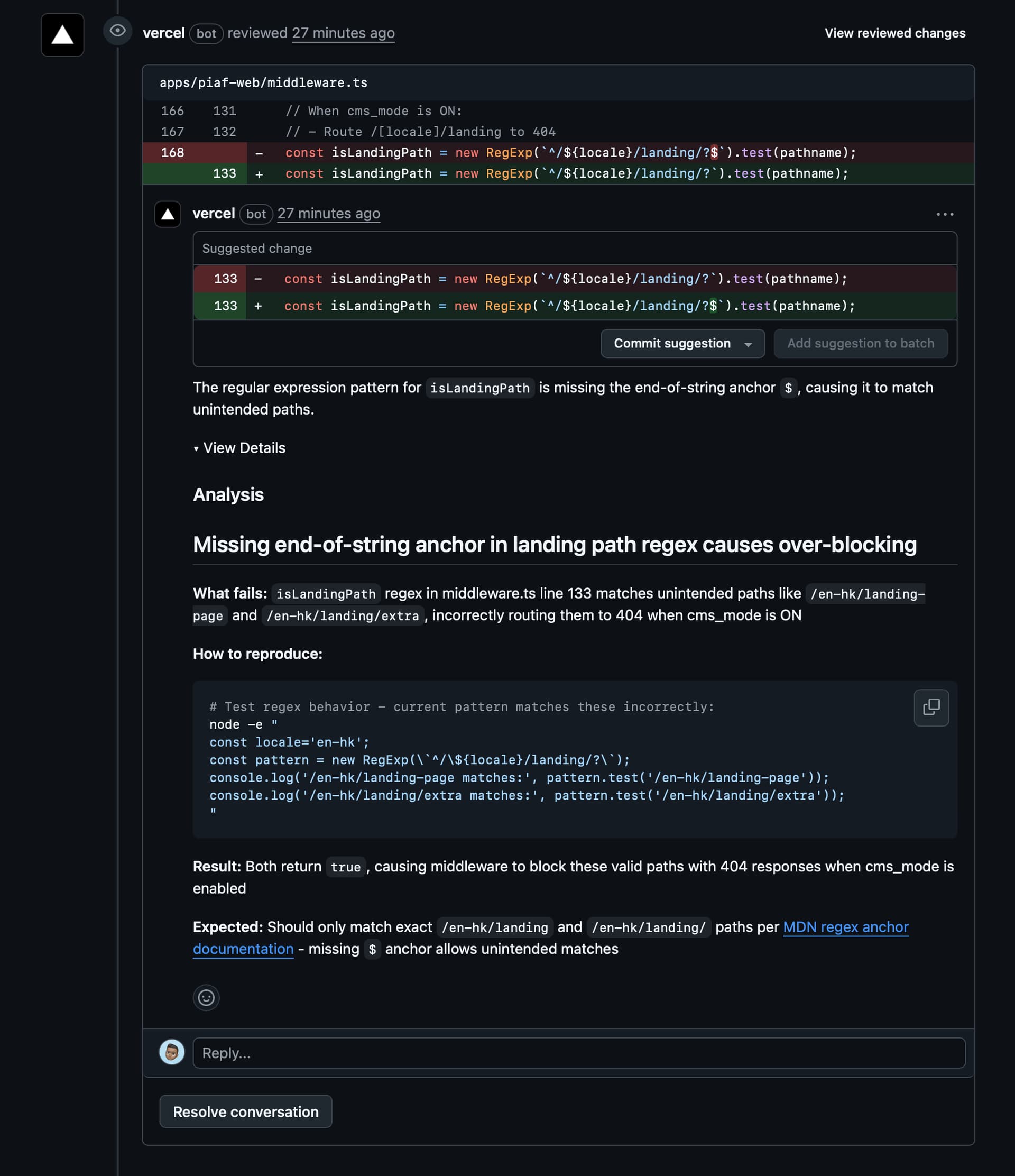
Task: Click vercel username in the comment header
Action: point(214,214)
